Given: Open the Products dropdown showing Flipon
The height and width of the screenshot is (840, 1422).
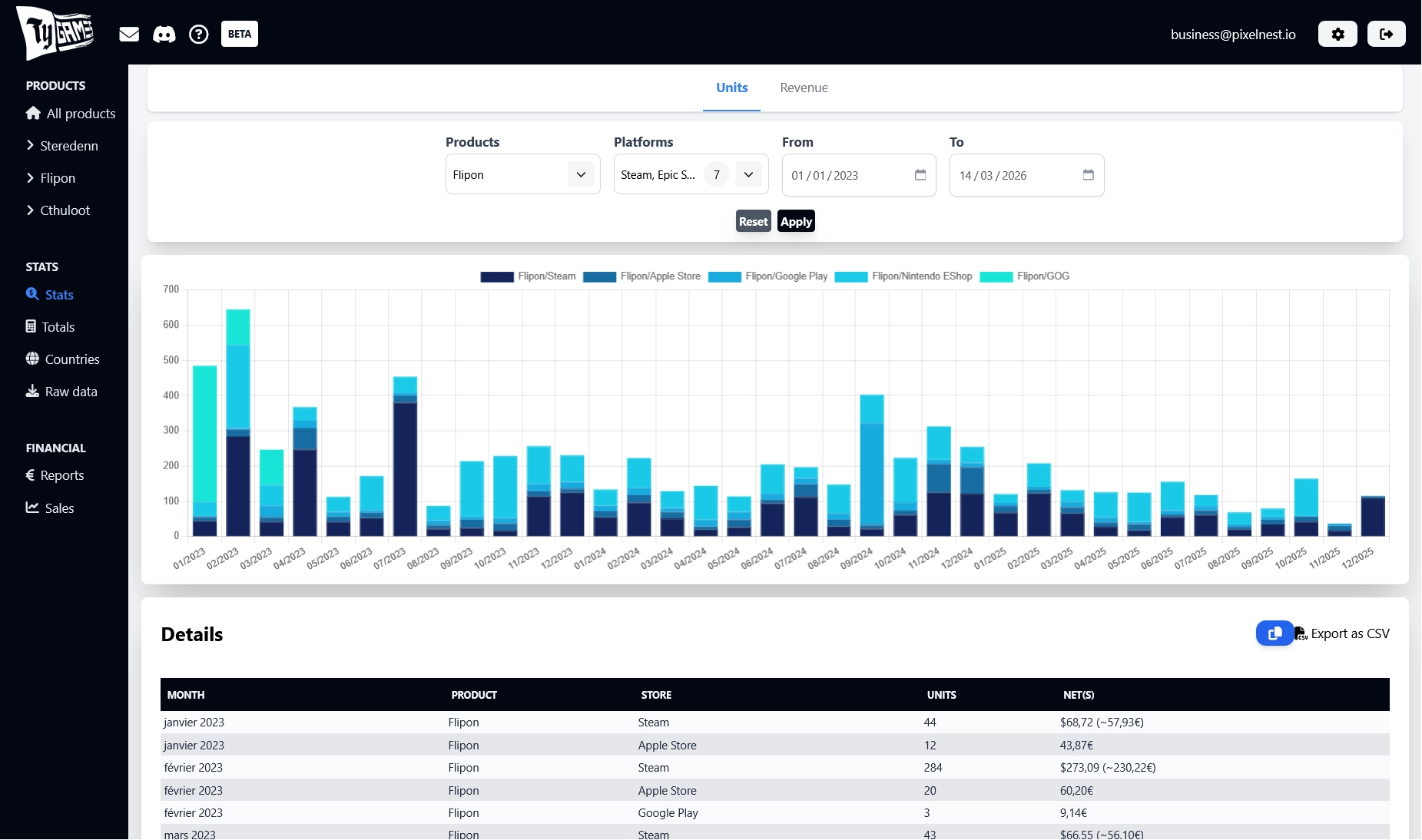Looking at the screenshot, I should pyautogui.click(x=522, y=175).
